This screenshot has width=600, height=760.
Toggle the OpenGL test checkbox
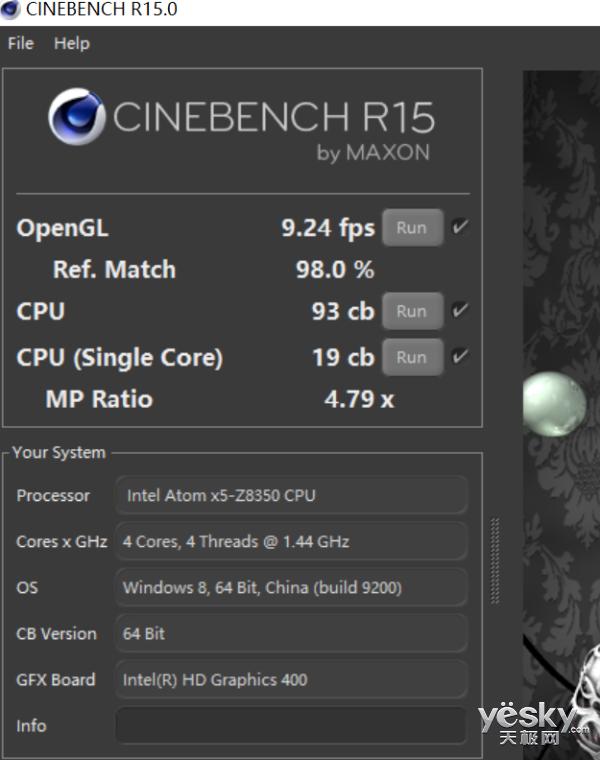459,226
